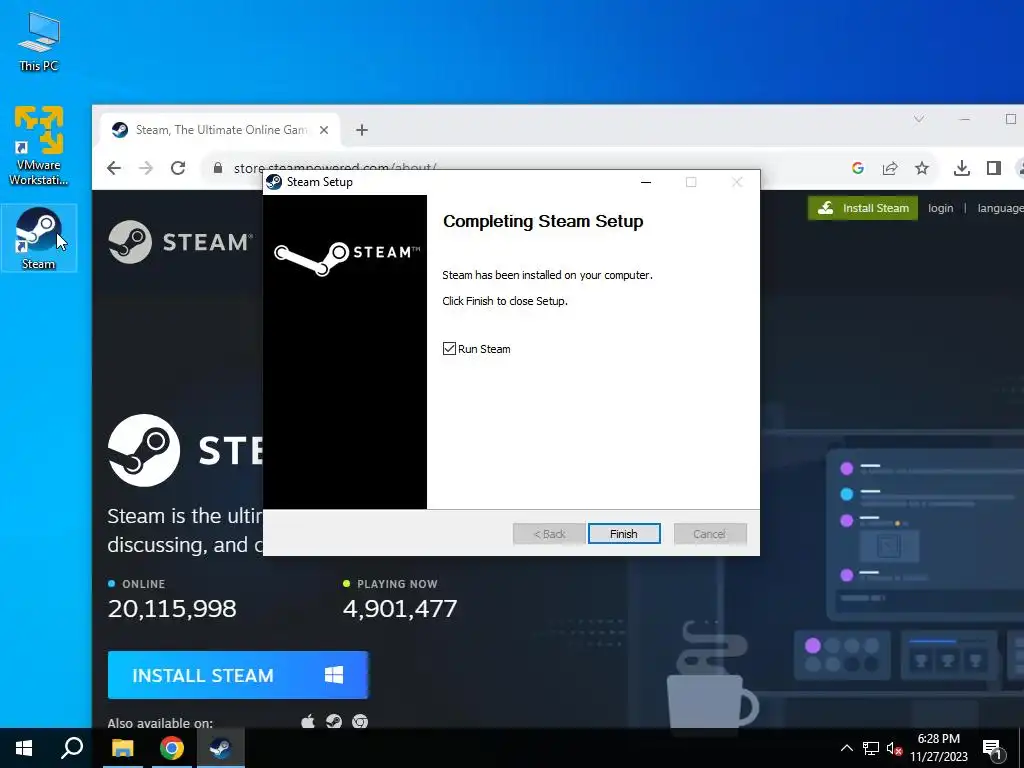Click the Google icon in address bar
Screen dimensions: 1024x768
click(858, 168)
